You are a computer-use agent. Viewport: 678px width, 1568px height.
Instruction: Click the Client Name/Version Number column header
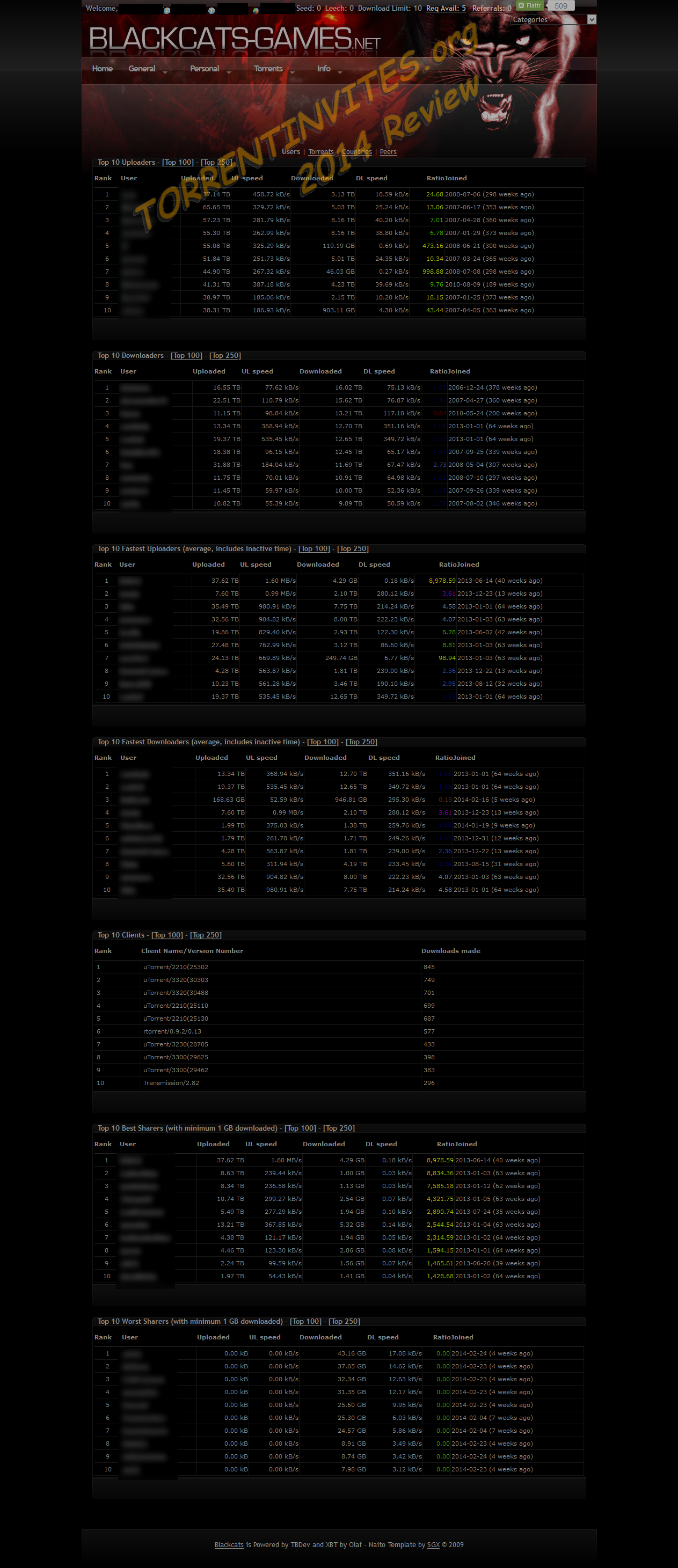192,951
